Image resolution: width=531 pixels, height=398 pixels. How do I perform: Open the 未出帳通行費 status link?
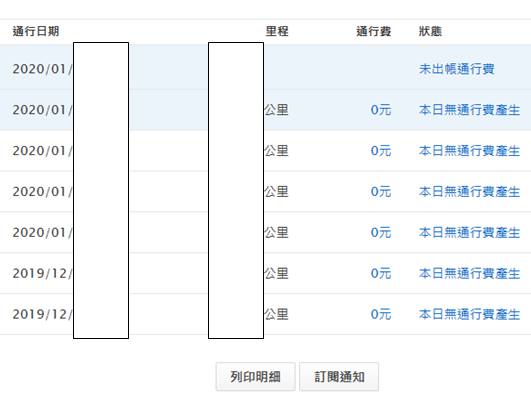456,69
